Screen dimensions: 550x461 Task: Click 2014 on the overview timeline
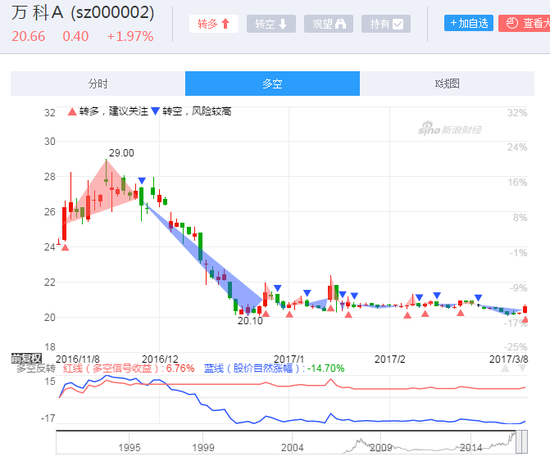pyautogui.click(x=471, y=448)
